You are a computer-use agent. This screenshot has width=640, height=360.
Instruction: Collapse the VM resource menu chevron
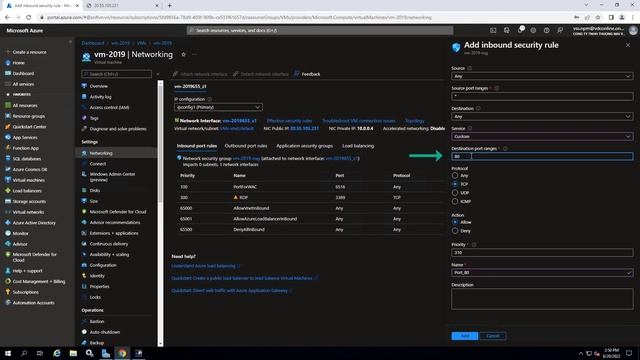[158, 74]
